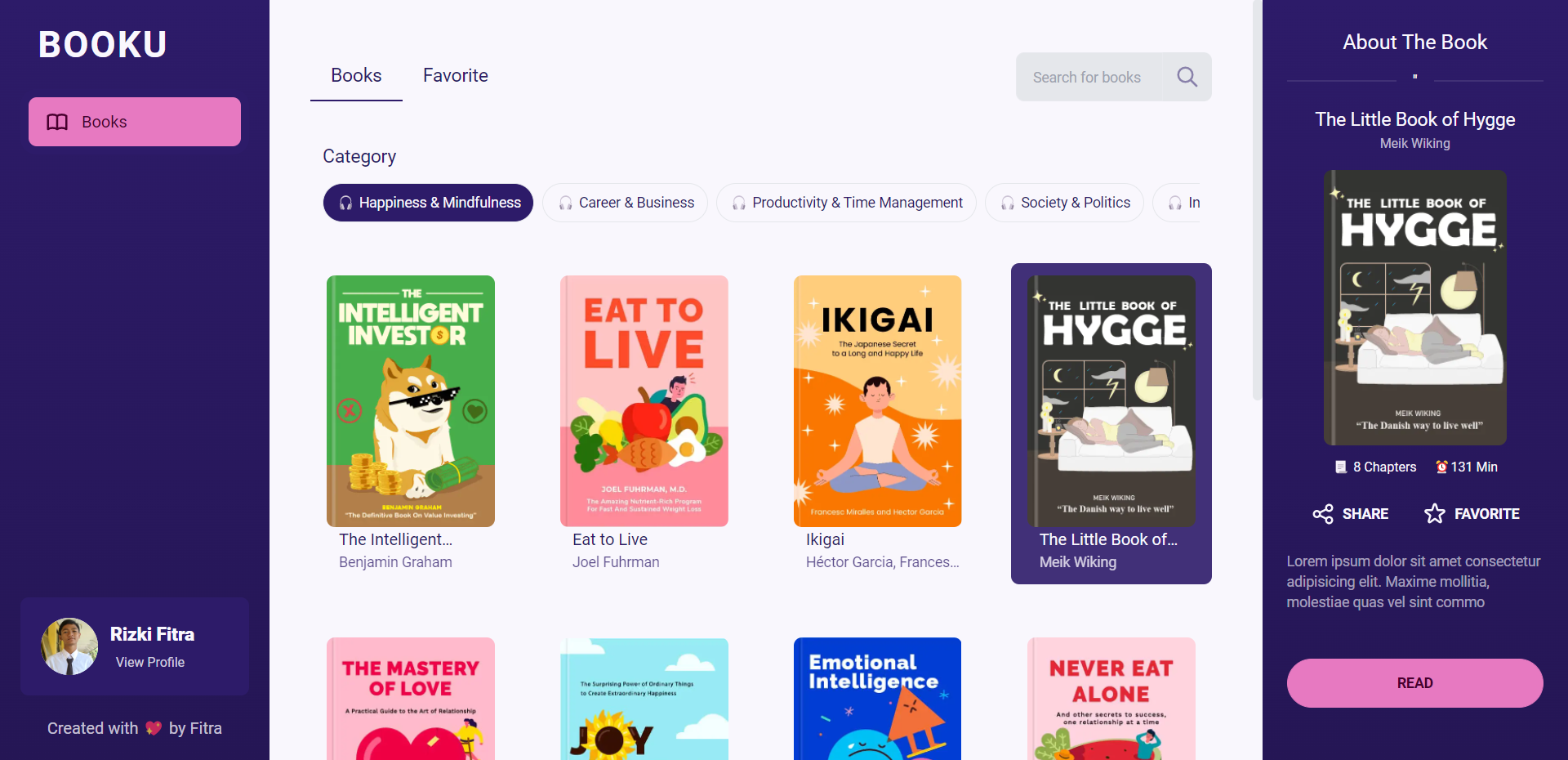Open Books in the left sidebar
1568x760 pixels.
[135, 122]
